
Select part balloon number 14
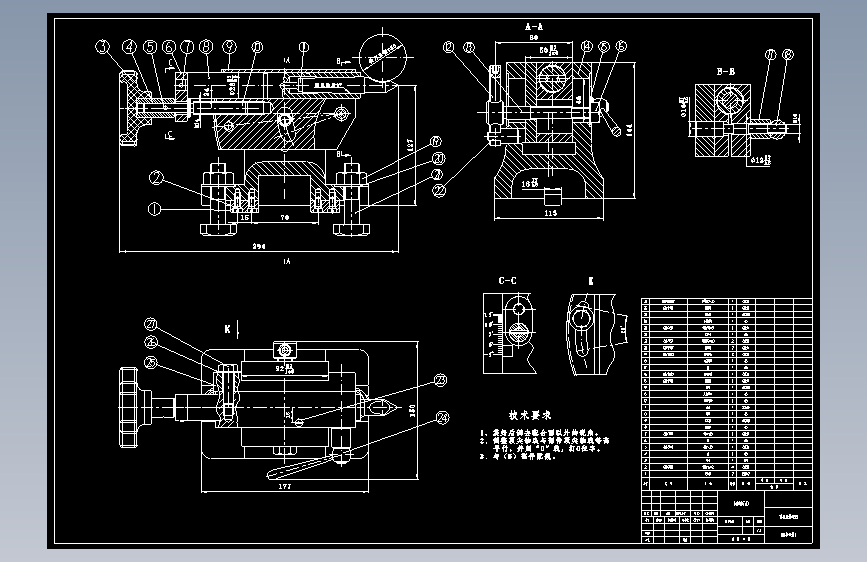pyautogui.click(x=587, y=47)
